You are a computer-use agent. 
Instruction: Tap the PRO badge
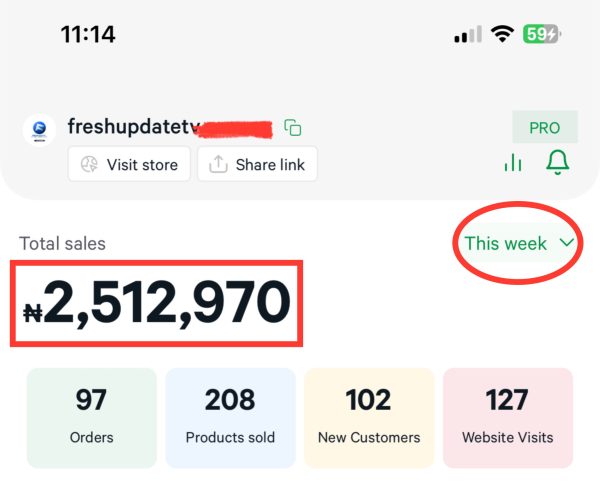tap(545, 128)
